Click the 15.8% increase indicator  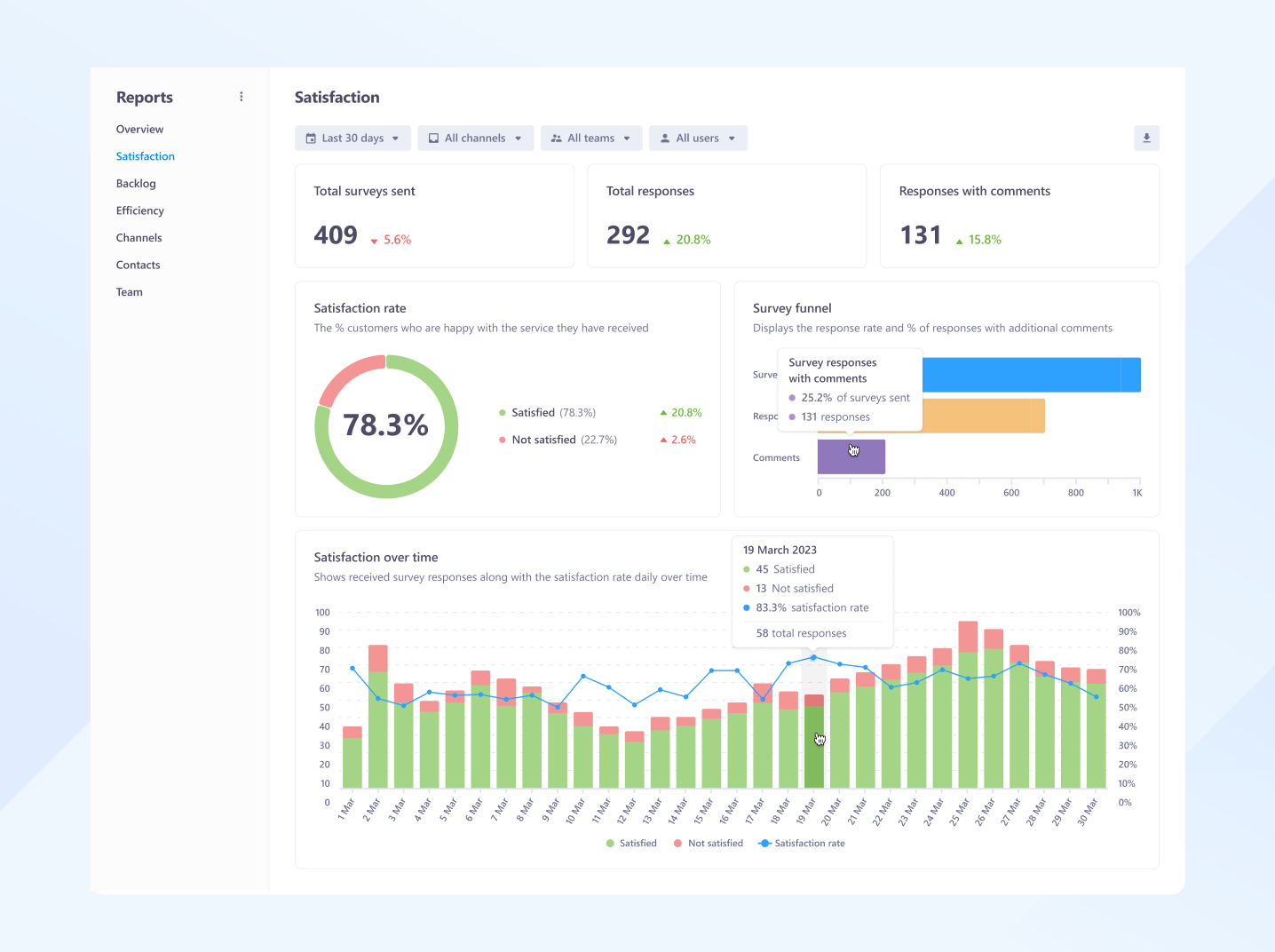click(978, 240)
